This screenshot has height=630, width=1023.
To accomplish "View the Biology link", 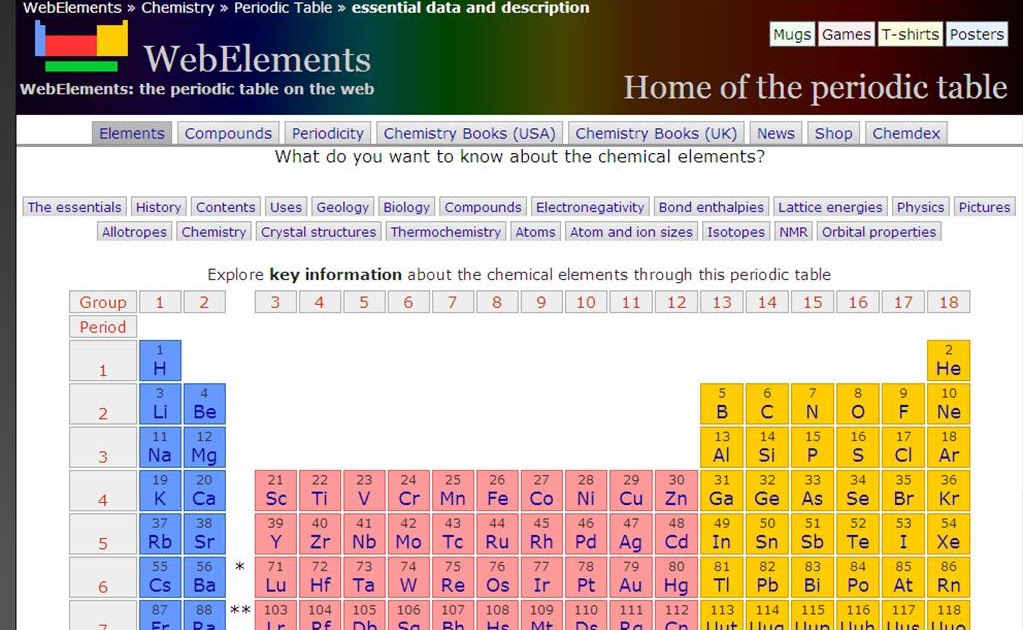I will pyautogui.click(x=406, y=207).
